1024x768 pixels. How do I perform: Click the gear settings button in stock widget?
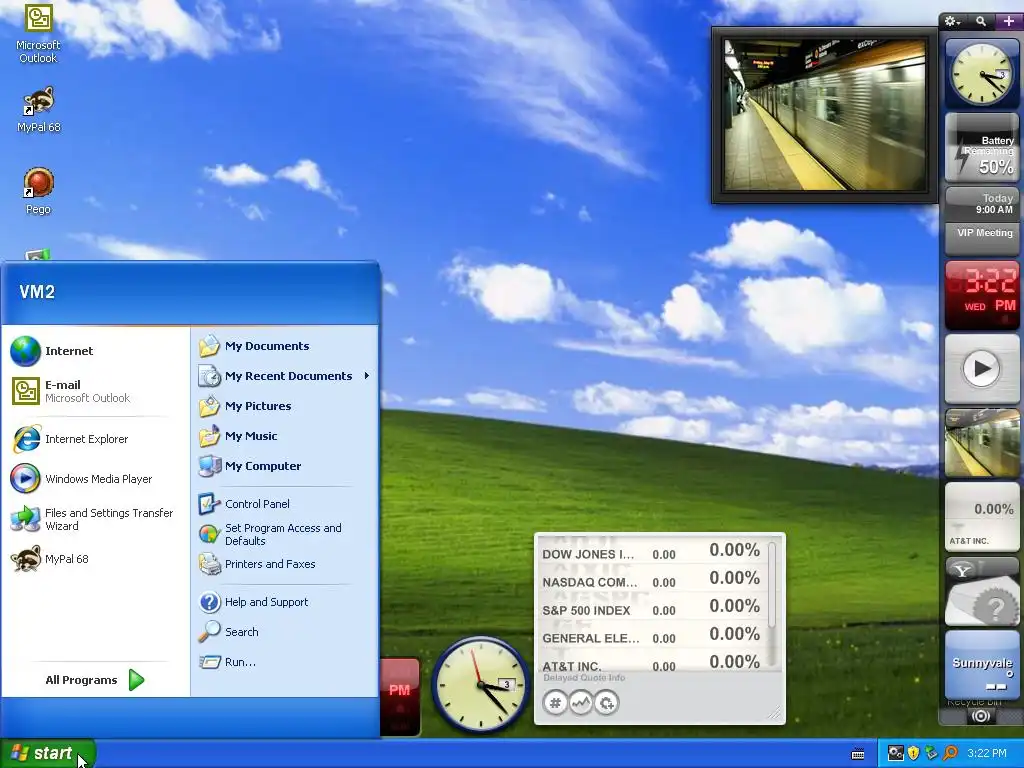pos(606,703)
